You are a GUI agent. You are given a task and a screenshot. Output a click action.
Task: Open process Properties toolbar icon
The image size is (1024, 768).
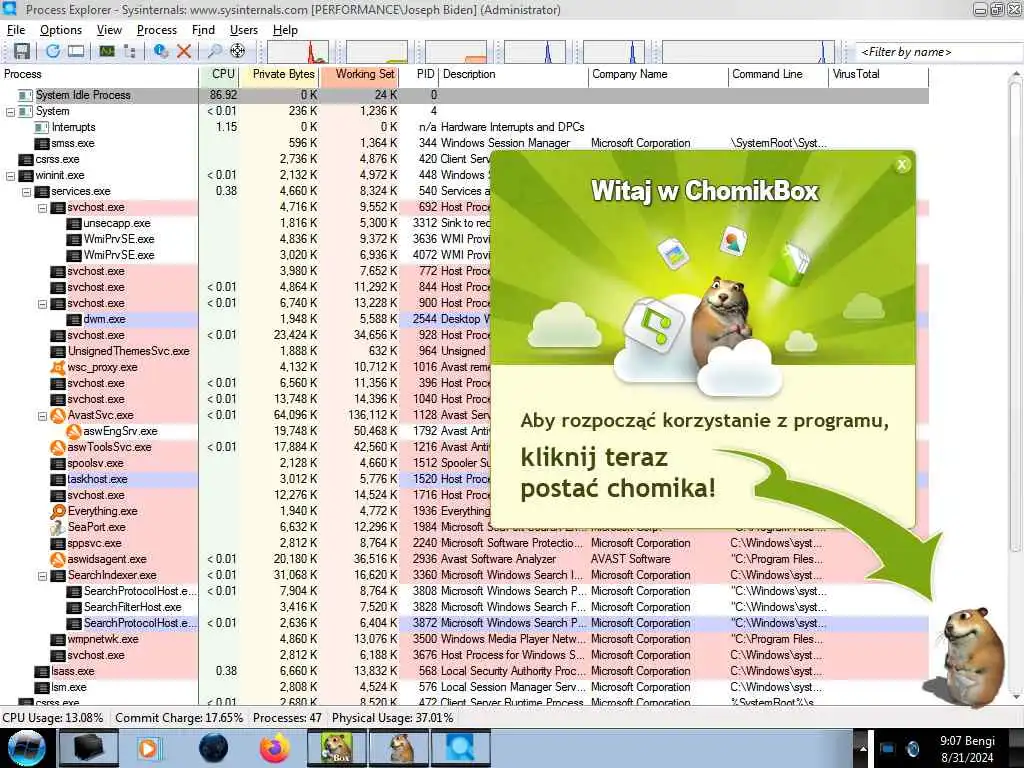[161, 51]
